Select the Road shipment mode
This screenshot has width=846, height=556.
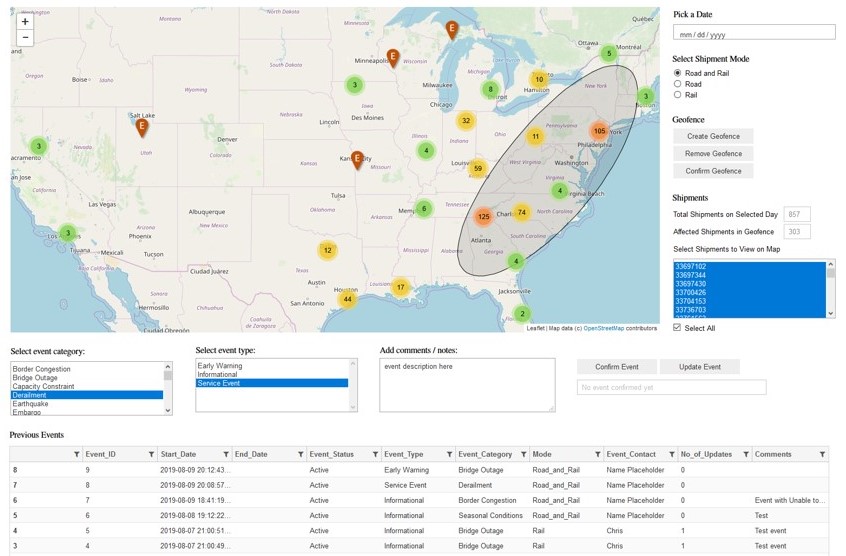(x=679, y=85)
